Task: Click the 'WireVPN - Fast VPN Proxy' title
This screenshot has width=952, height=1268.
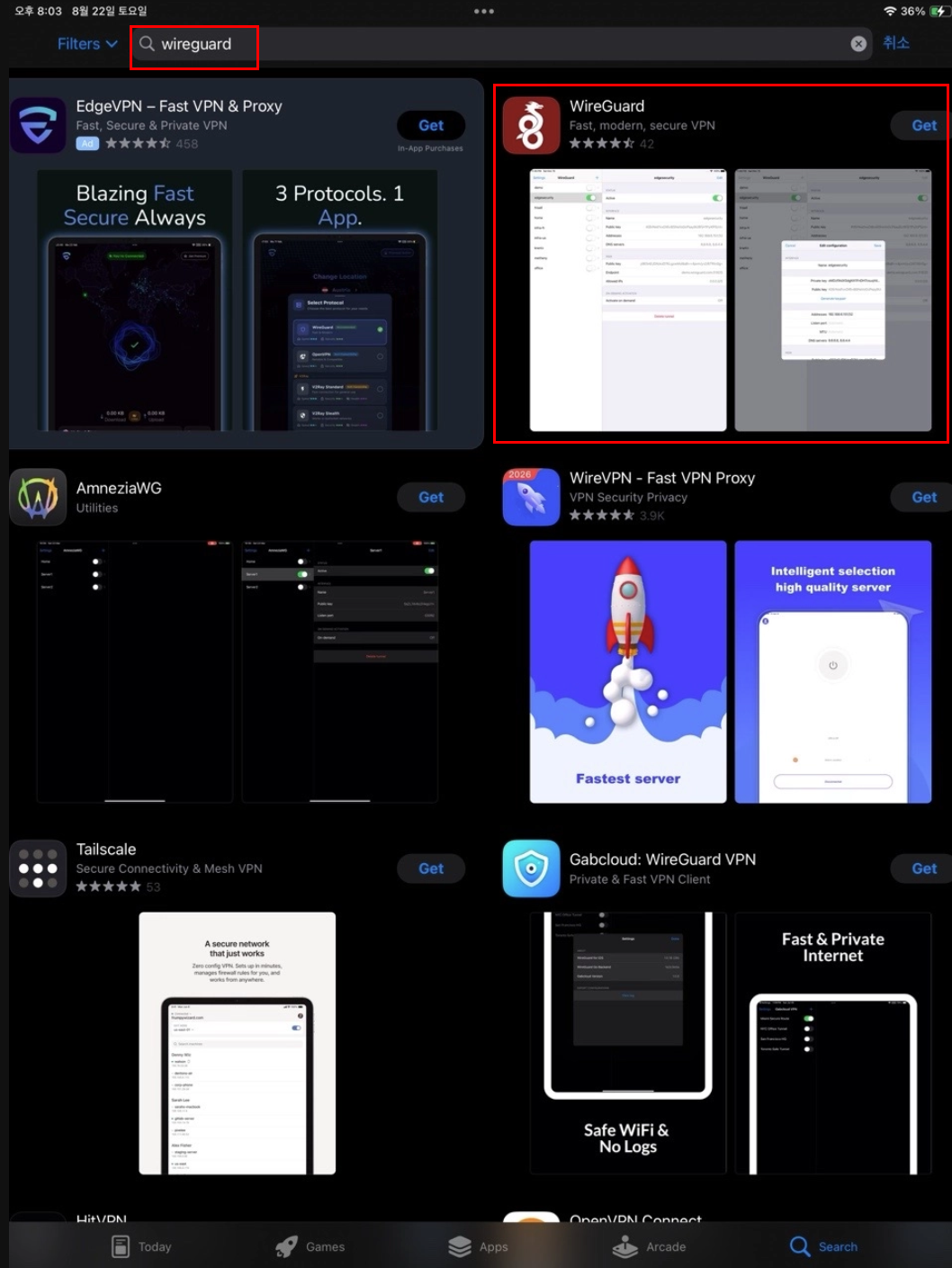Action: (662, 478)
